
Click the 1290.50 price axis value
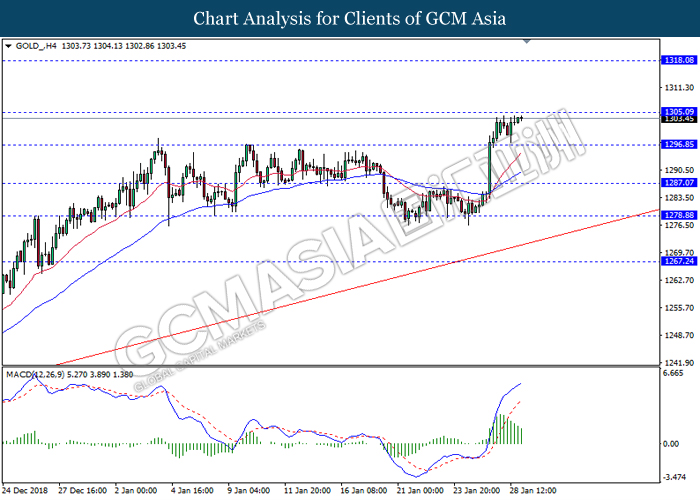(679, 170)
